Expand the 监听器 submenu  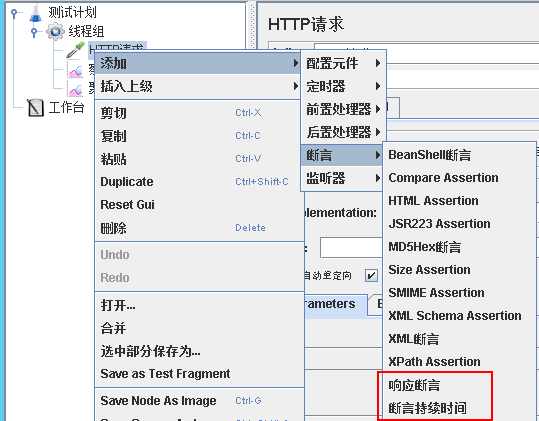point(343,178)
